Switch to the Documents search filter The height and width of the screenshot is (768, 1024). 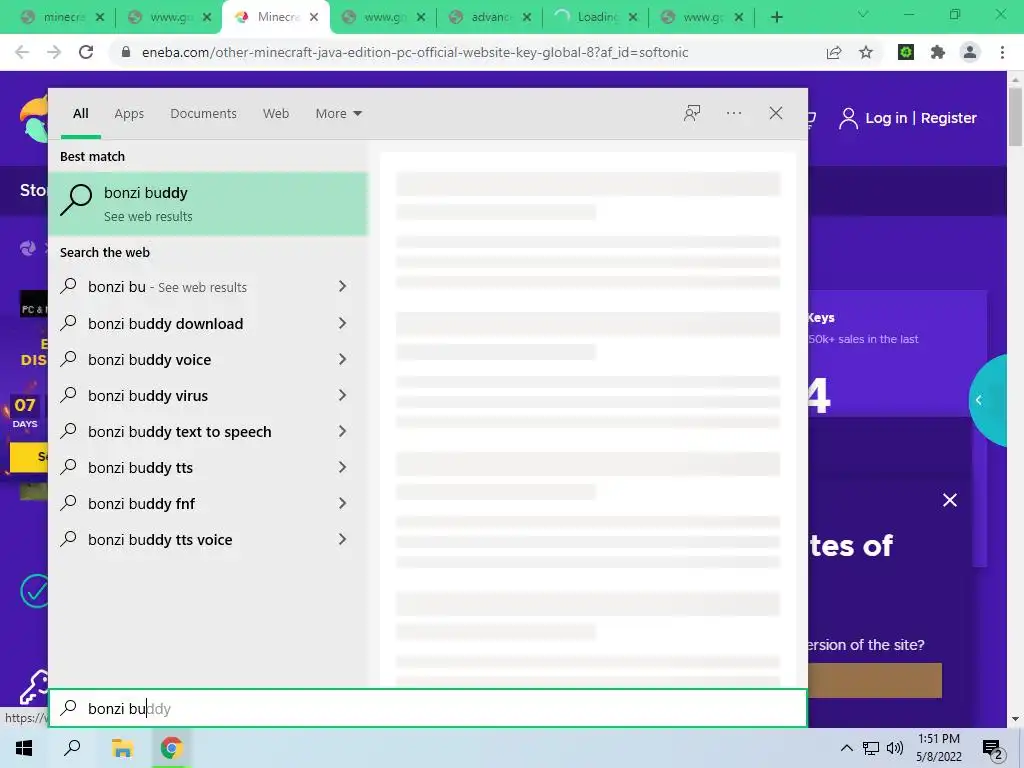pyautogui.click(x=203, y=114)
